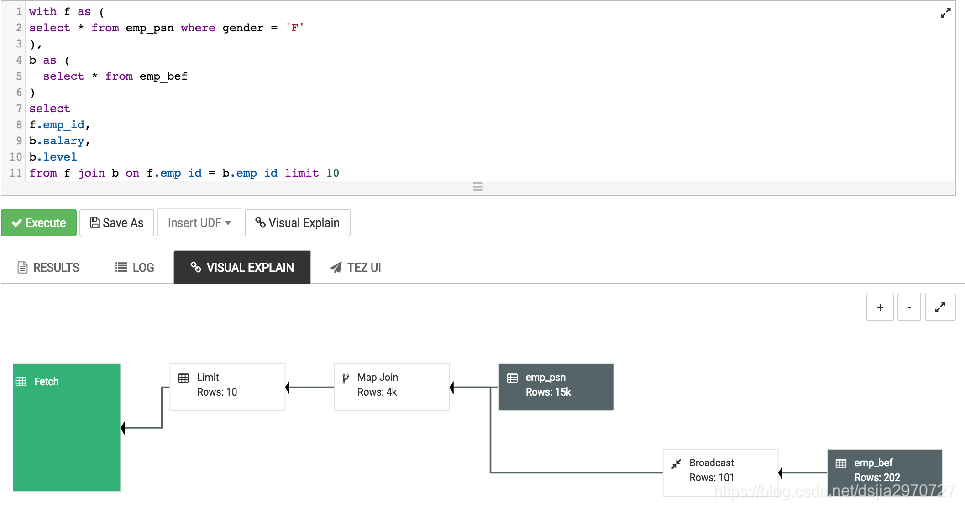Click the Visual Explain button
965x510 pixels.
click(x=298, y=223)
